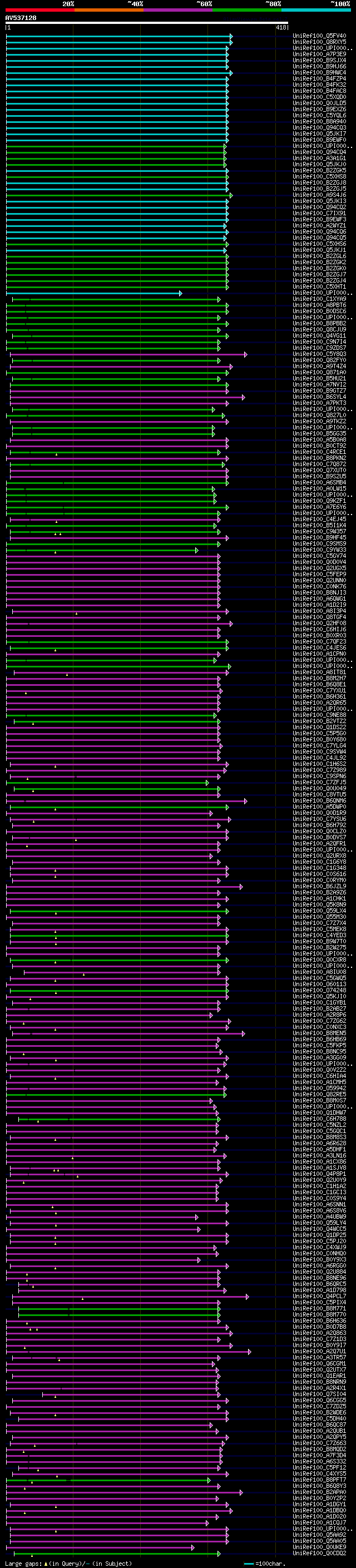
Task: Click the cyan ~100% identity legend bar
Action: tap(316, 10)
